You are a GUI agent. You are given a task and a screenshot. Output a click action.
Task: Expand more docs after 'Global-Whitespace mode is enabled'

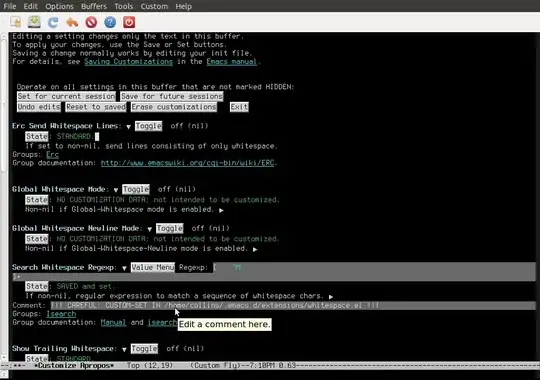pyautogui.click(x=221, y=210)
